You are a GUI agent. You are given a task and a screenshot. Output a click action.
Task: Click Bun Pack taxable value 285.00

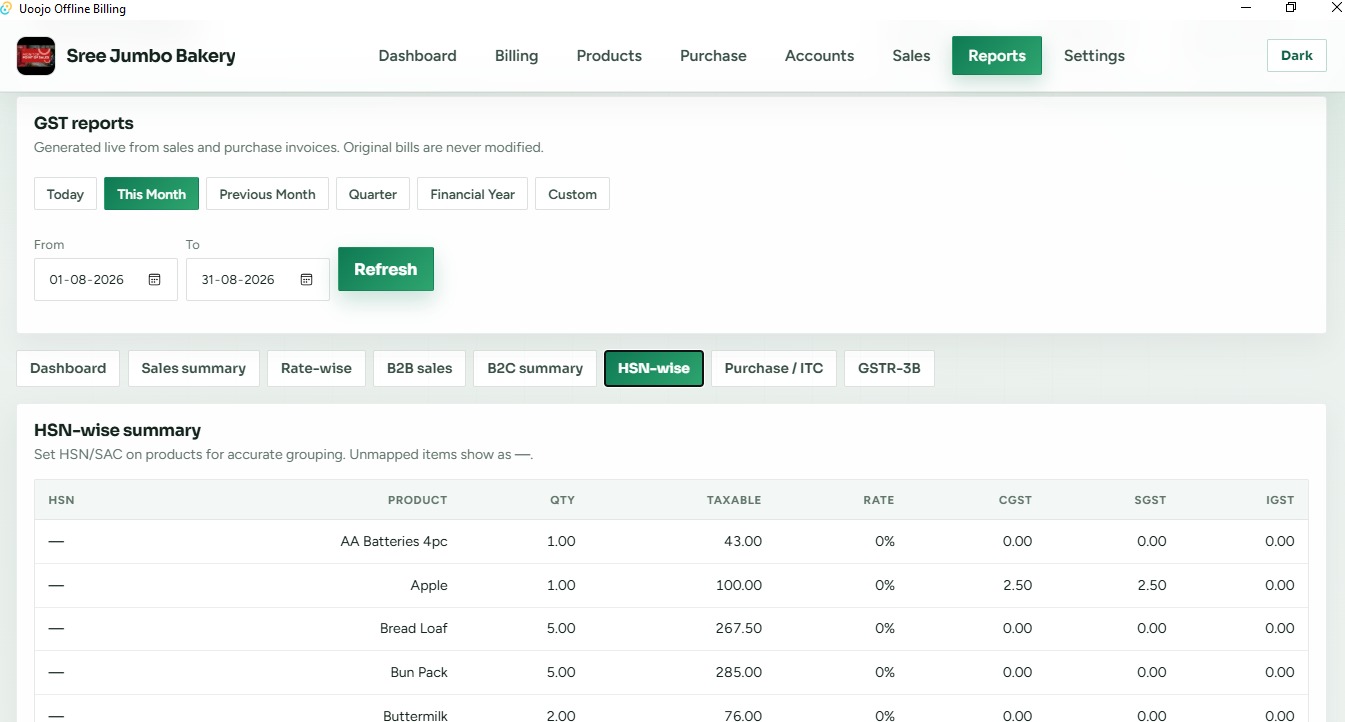[739, 672]
